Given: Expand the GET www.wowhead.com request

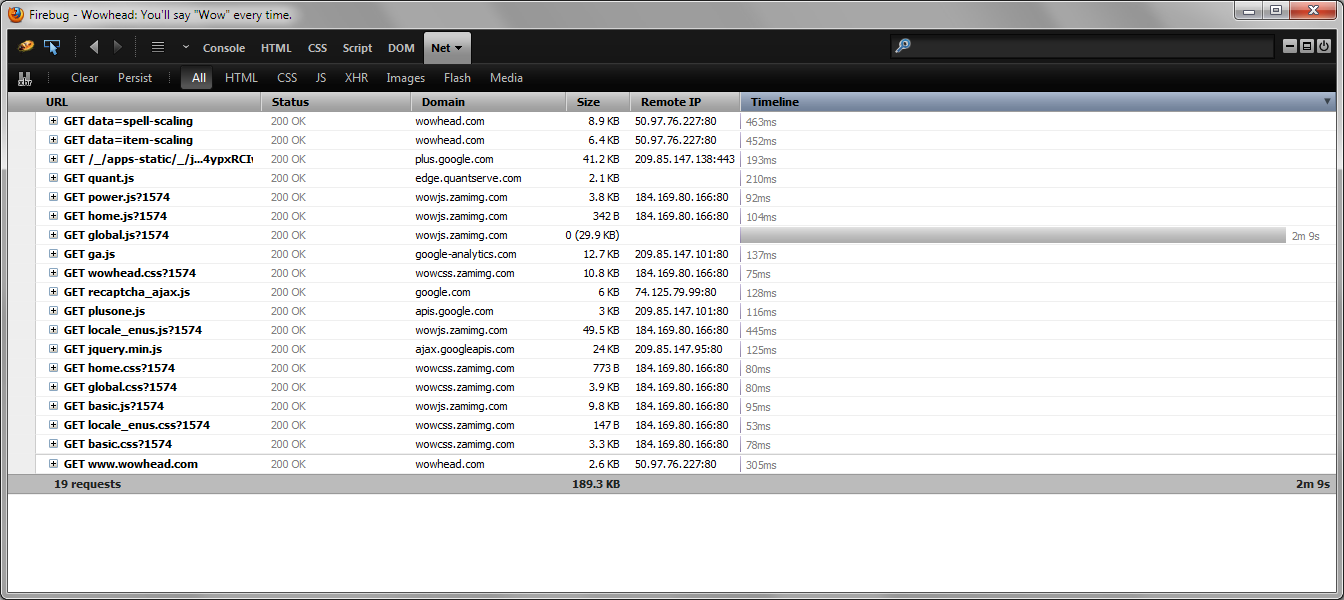Looking at the screenshot, I should (x=53, y=464).
